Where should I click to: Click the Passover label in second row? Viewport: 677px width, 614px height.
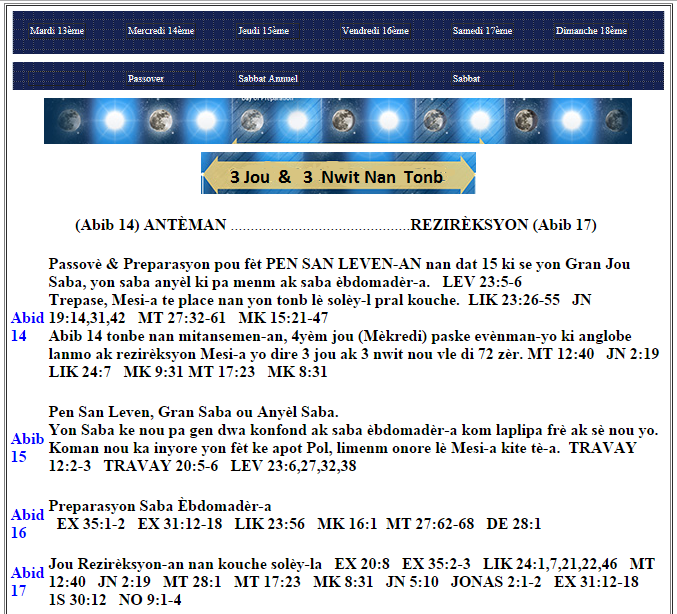click(x=146, y=78)
